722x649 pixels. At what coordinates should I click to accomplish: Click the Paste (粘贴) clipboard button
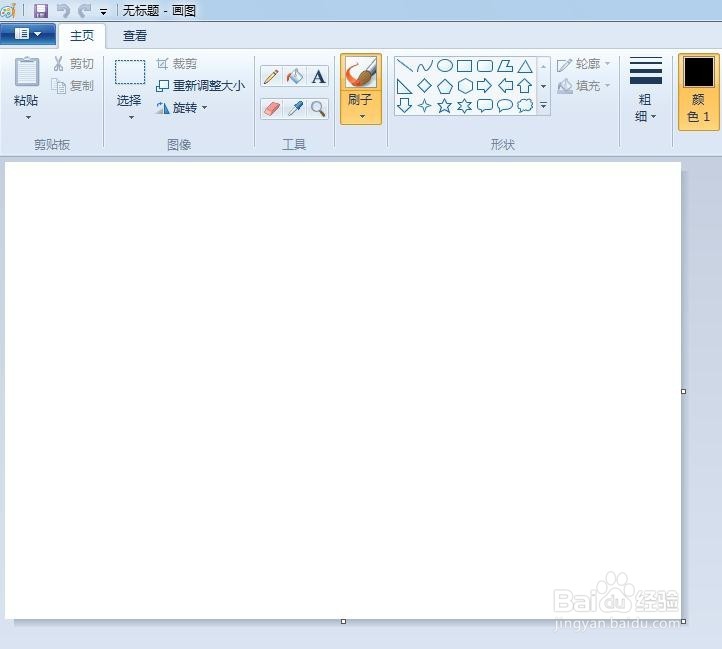pos(26,82)
